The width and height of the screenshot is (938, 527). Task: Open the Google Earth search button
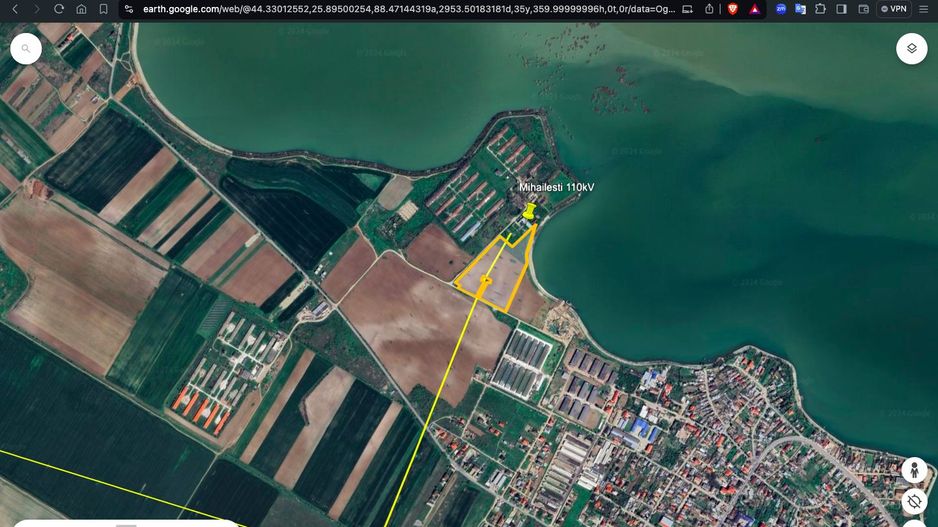[x=26, y=48]
